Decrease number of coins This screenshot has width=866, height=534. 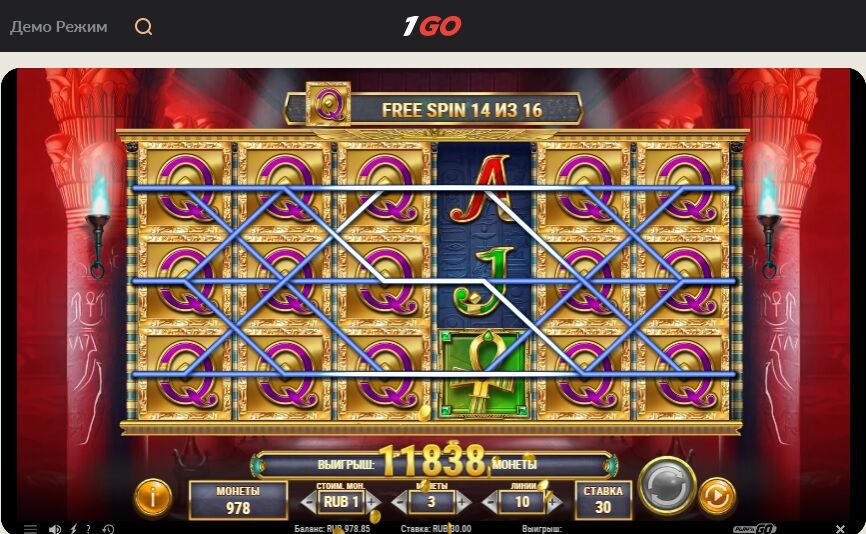399,503
